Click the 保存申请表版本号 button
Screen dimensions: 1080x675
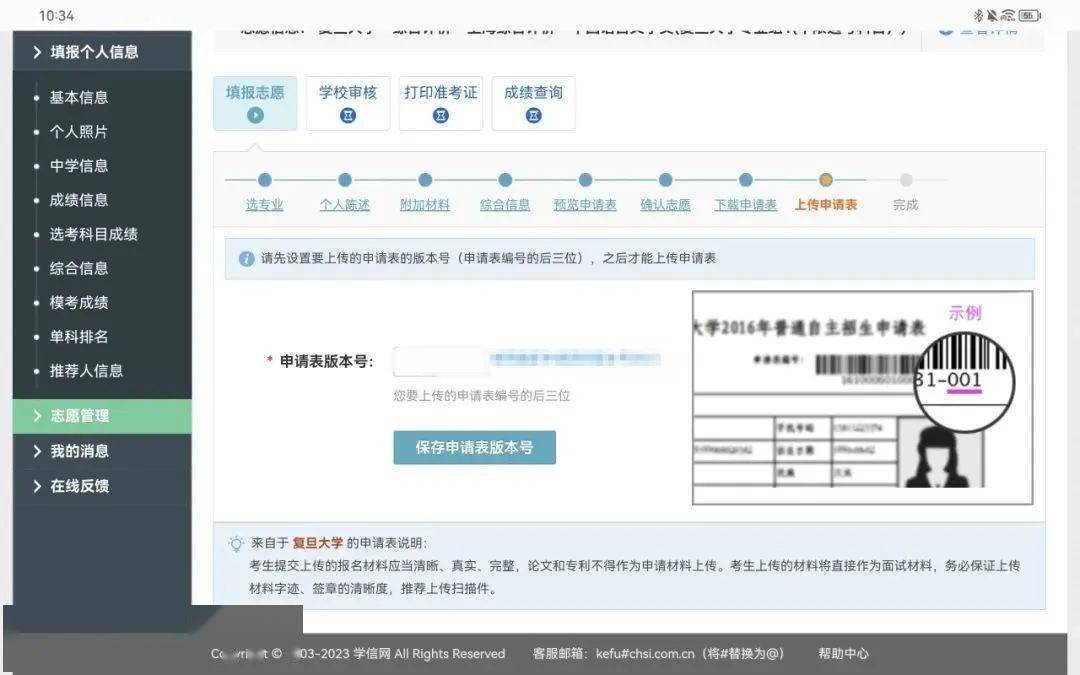tap(474, 447)
